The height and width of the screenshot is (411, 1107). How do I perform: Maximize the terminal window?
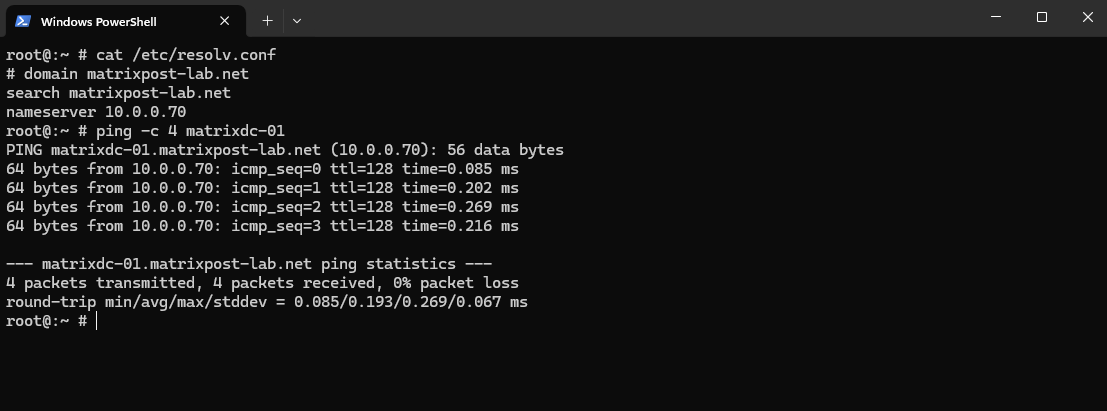[1041, 18]
